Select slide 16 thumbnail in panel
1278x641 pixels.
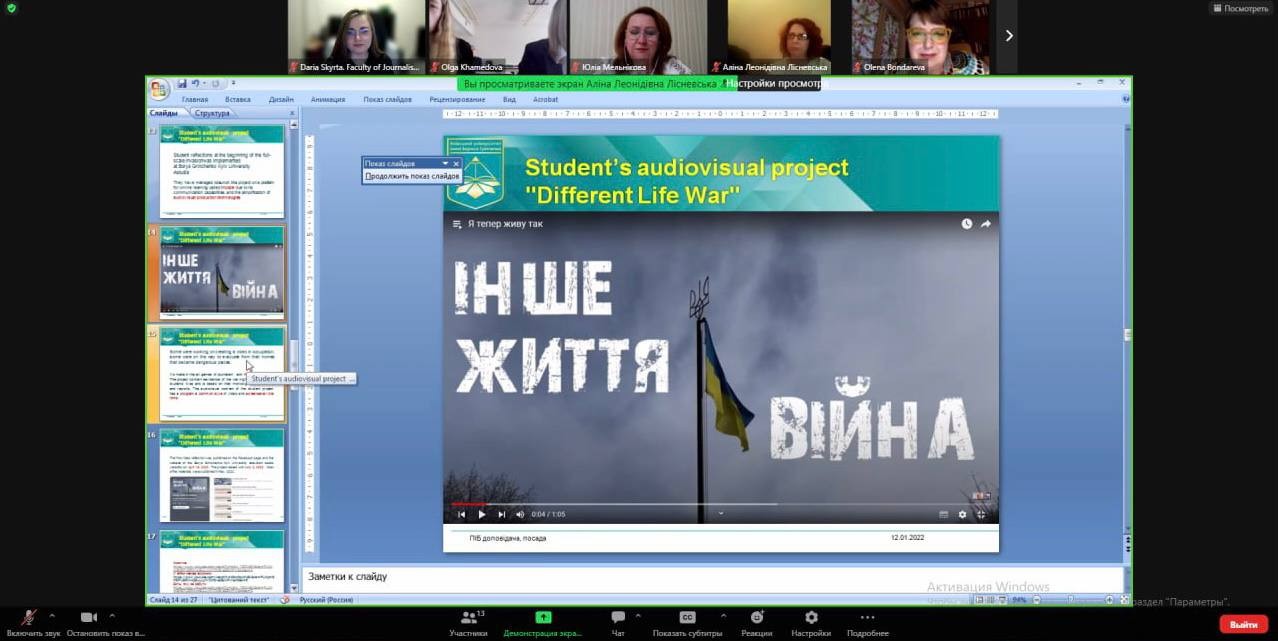(x=221, y=475)
